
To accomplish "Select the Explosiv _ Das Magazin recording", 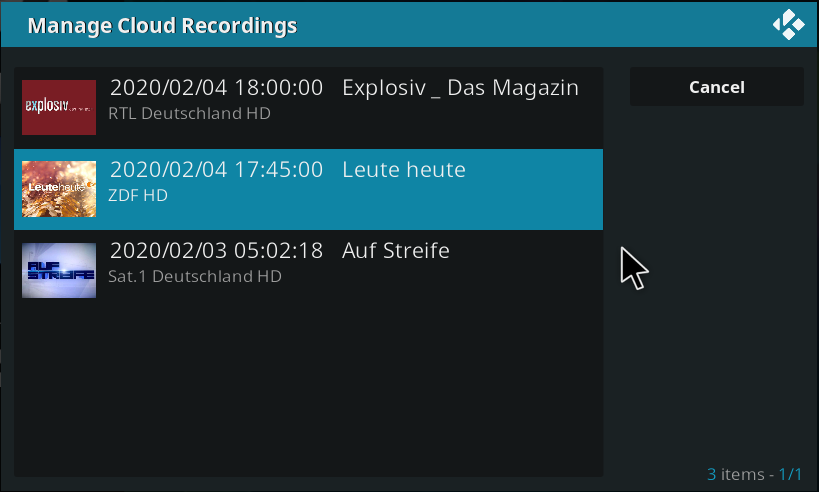I will tap(460, 88).
